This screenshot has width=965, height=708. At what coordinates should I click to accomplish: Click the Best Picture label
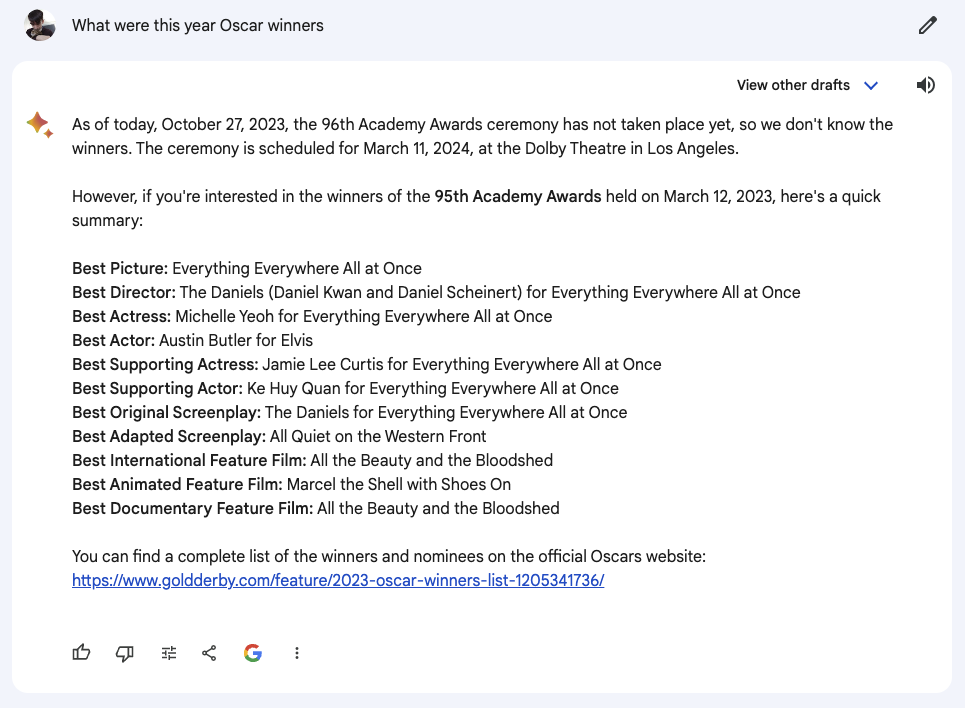click(120, 268)
